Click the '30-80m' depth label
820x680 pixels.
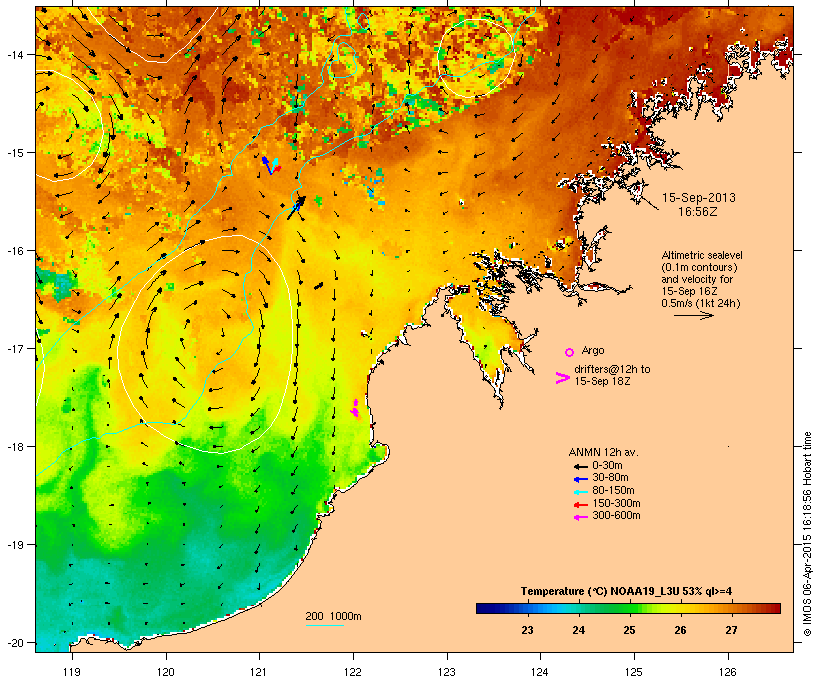[610, 478]
